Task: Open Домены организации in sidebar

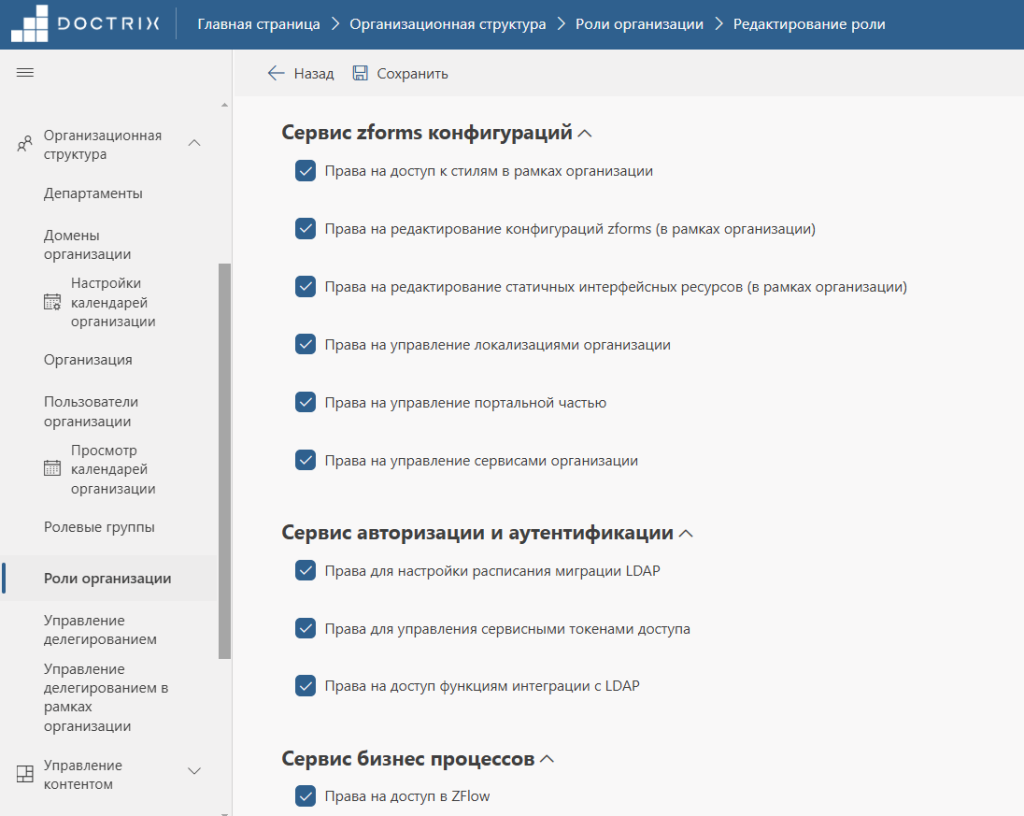Action: pos(88,245)
